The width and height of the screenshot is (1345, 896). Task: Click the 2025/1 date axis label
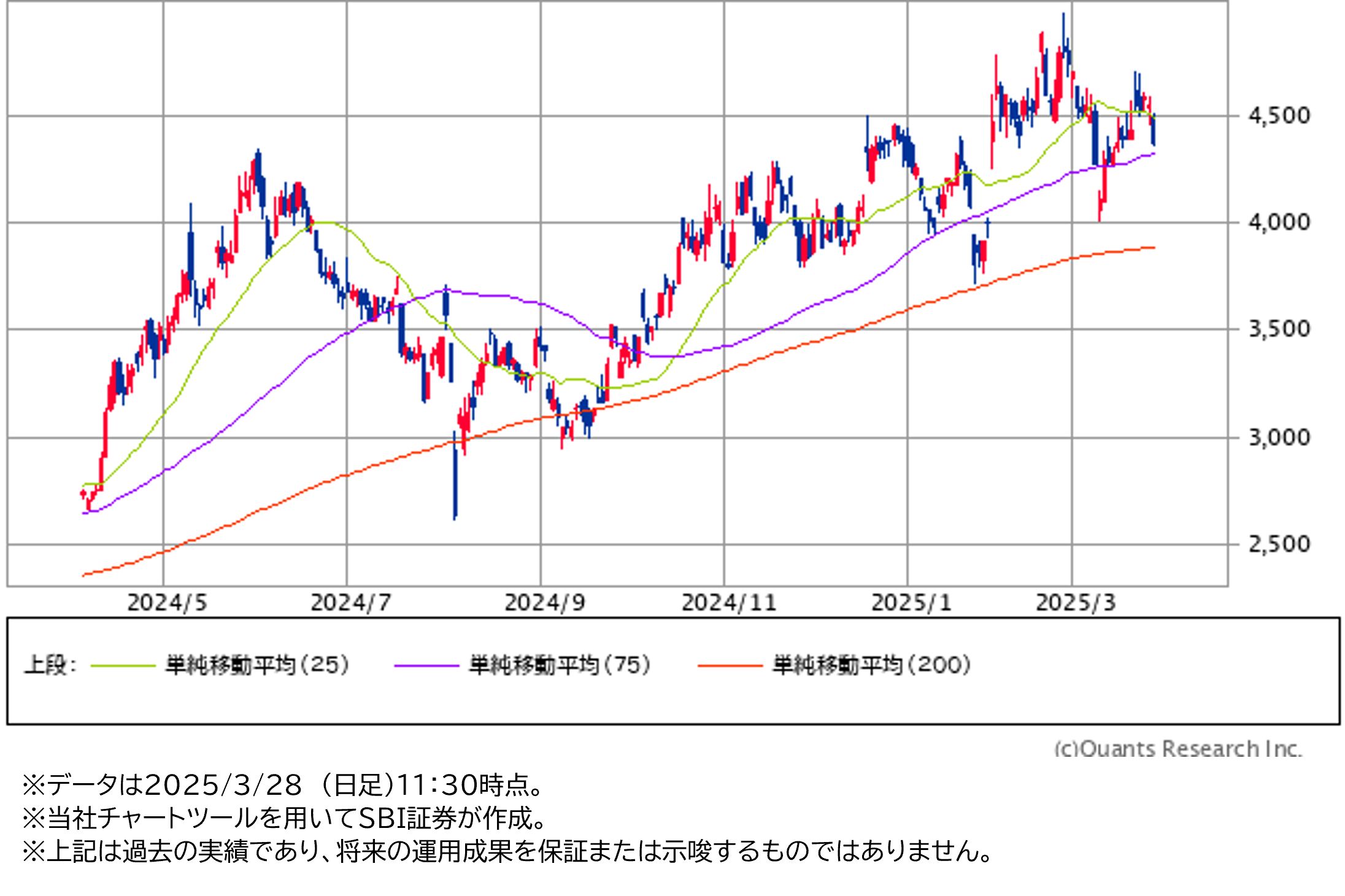911,603
